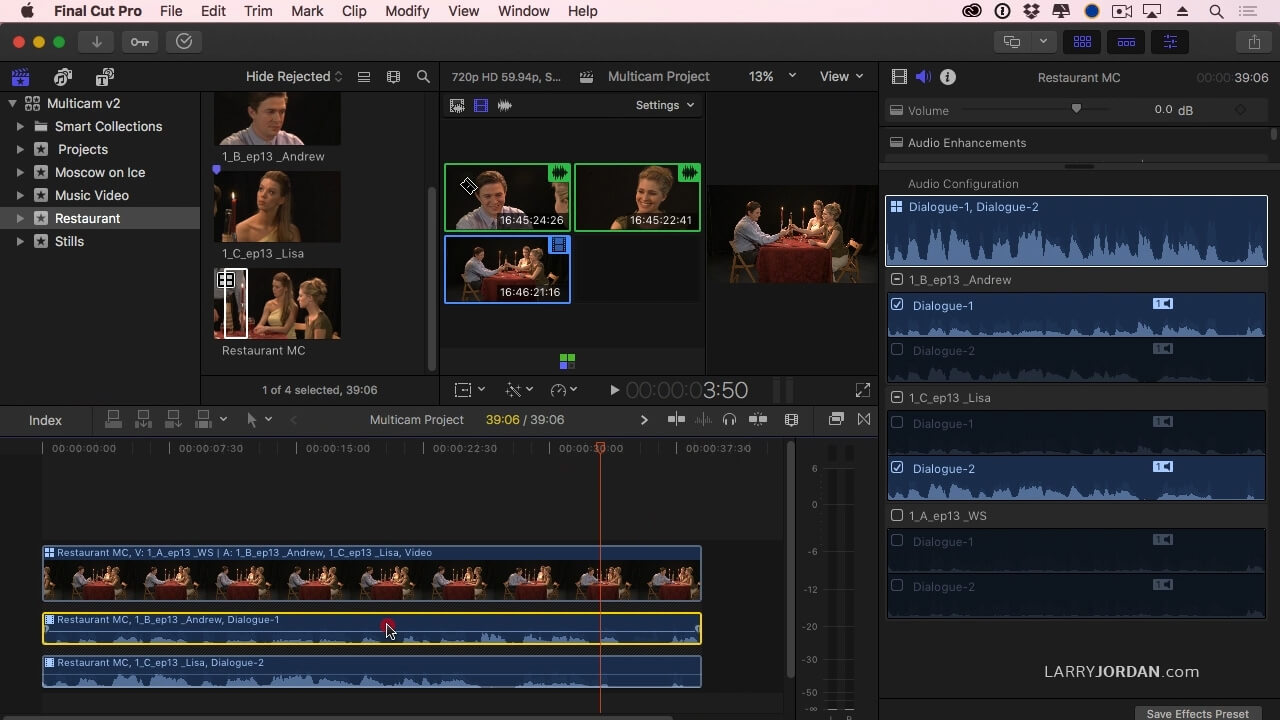
Task: Open the Modify menu
Action: [406, 11]
